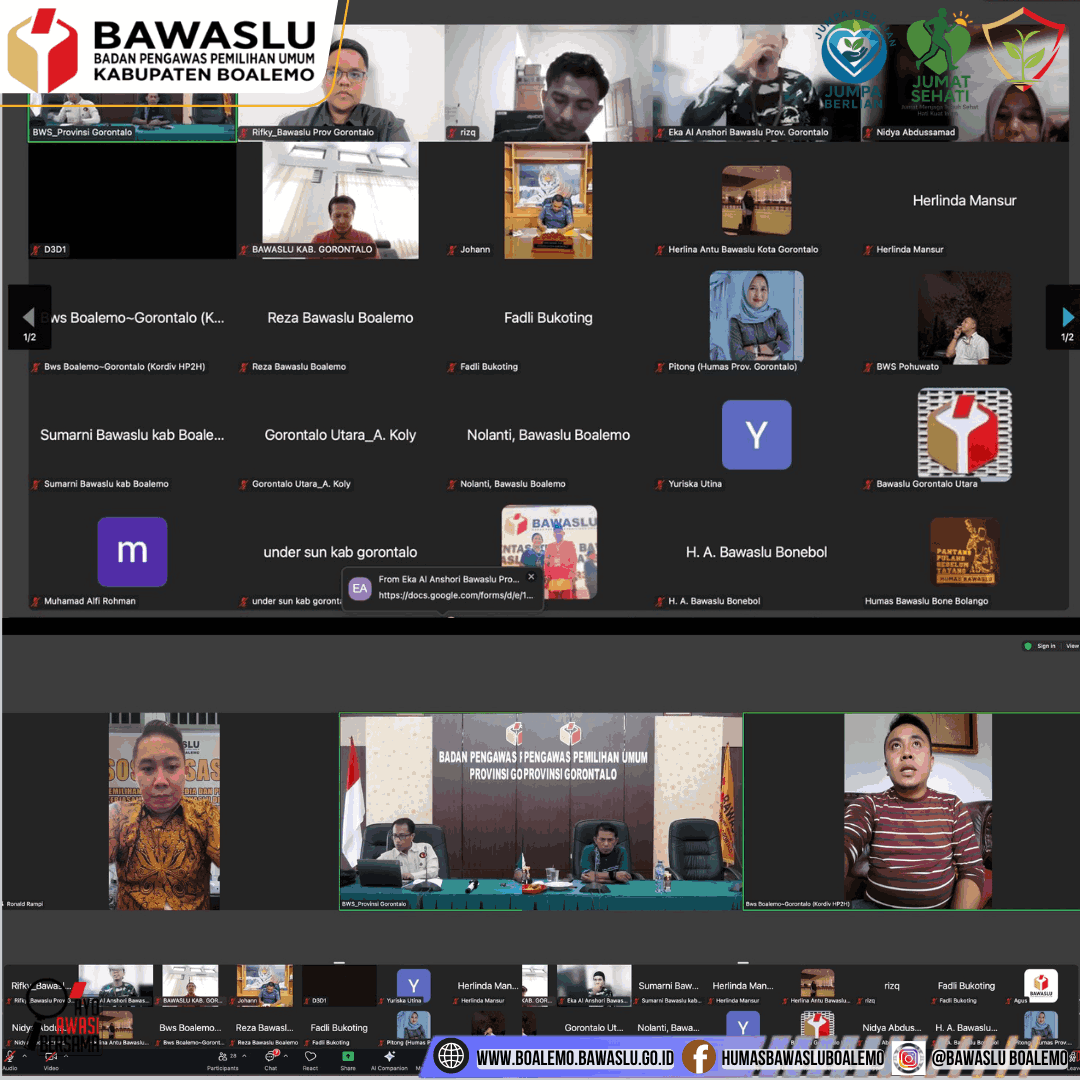This screenshot has width=1080, height=1080.
Task: Click the green Share screen icon
Action: [x=348, y=1056]
